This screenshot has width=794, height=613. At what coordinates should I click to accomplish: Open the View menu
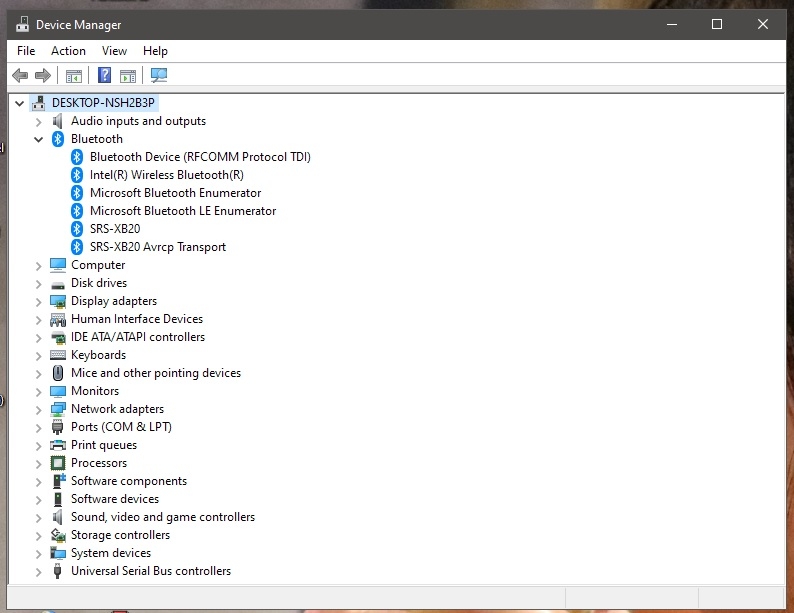click(x=114, y=51)
